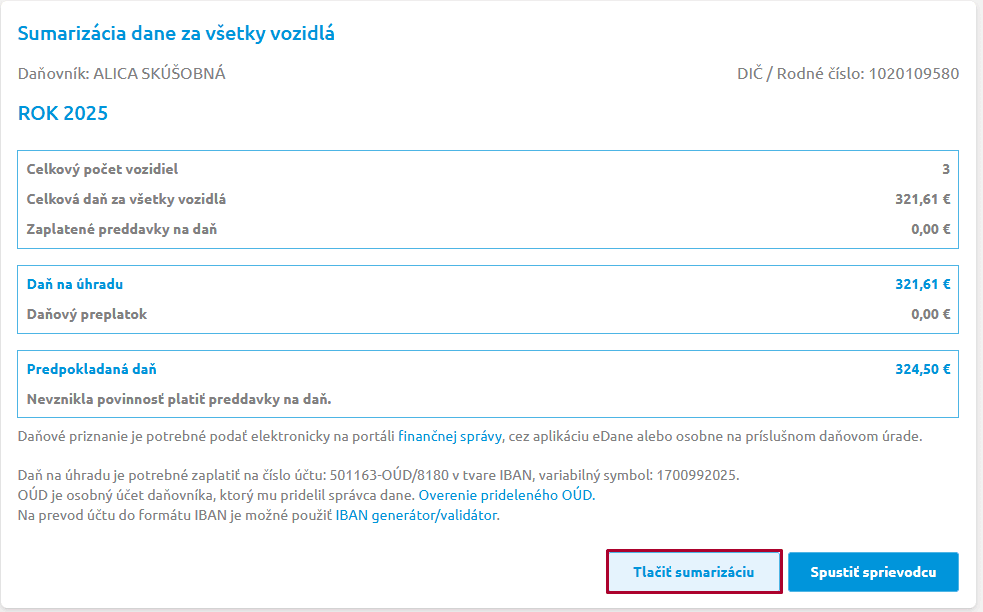Click the 0,00 € Zaplatené preddavky amount
Screen dimensions: 983x612
[x=930, y=229]
